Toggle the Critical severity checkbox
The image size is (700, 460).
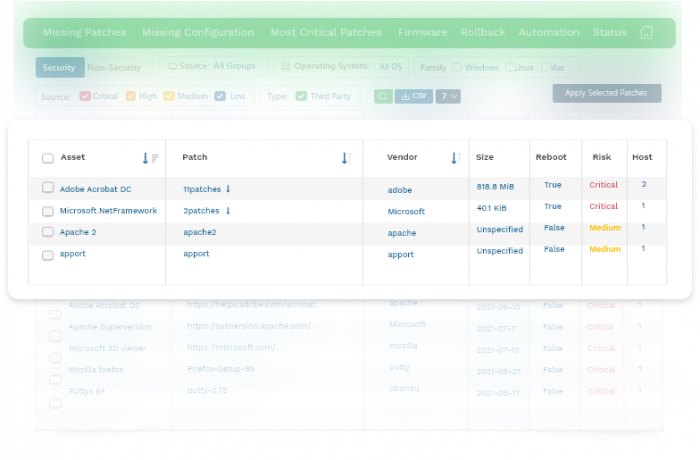tap(85, 96)
